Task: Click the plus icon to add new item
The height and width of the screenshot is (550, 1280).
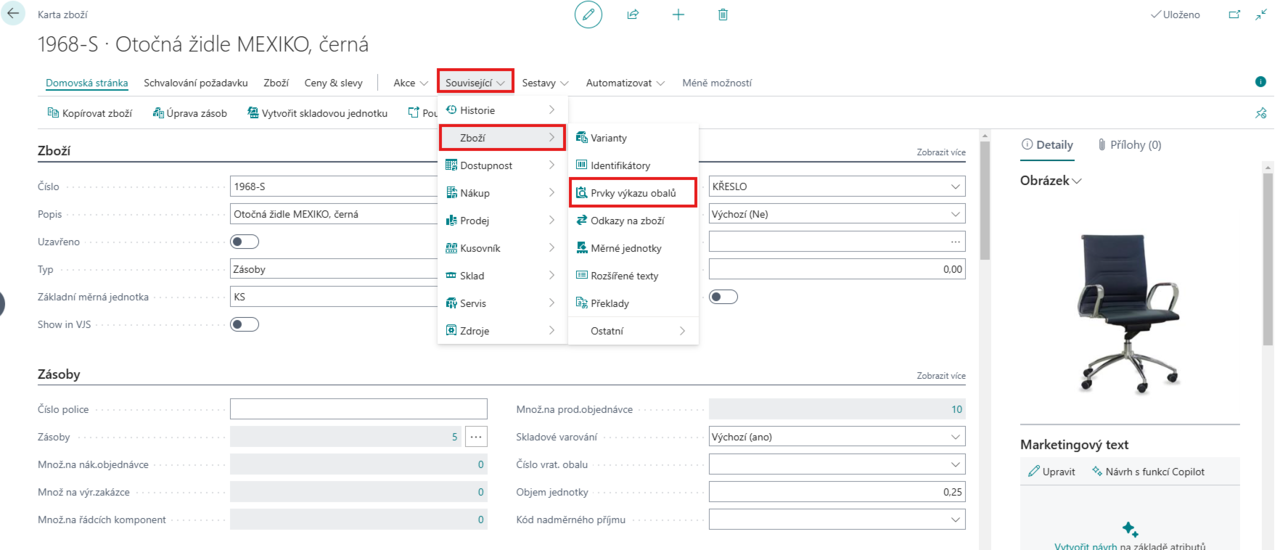Action: tap(678, 15)
